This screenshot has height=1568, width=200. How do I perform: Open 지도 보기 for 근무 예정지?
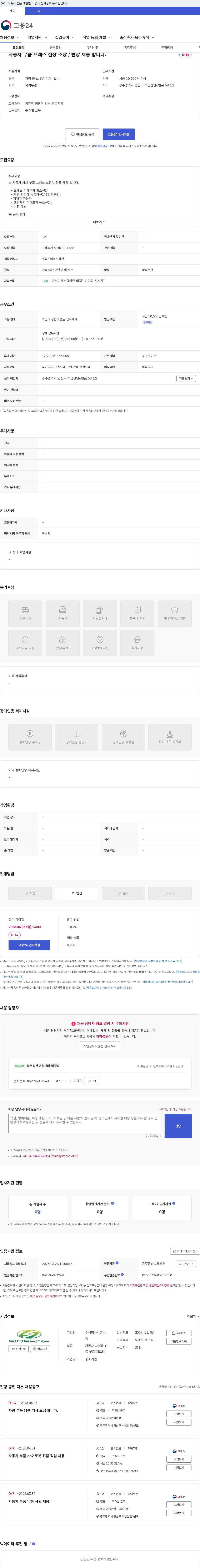click(x=186, y=379)
